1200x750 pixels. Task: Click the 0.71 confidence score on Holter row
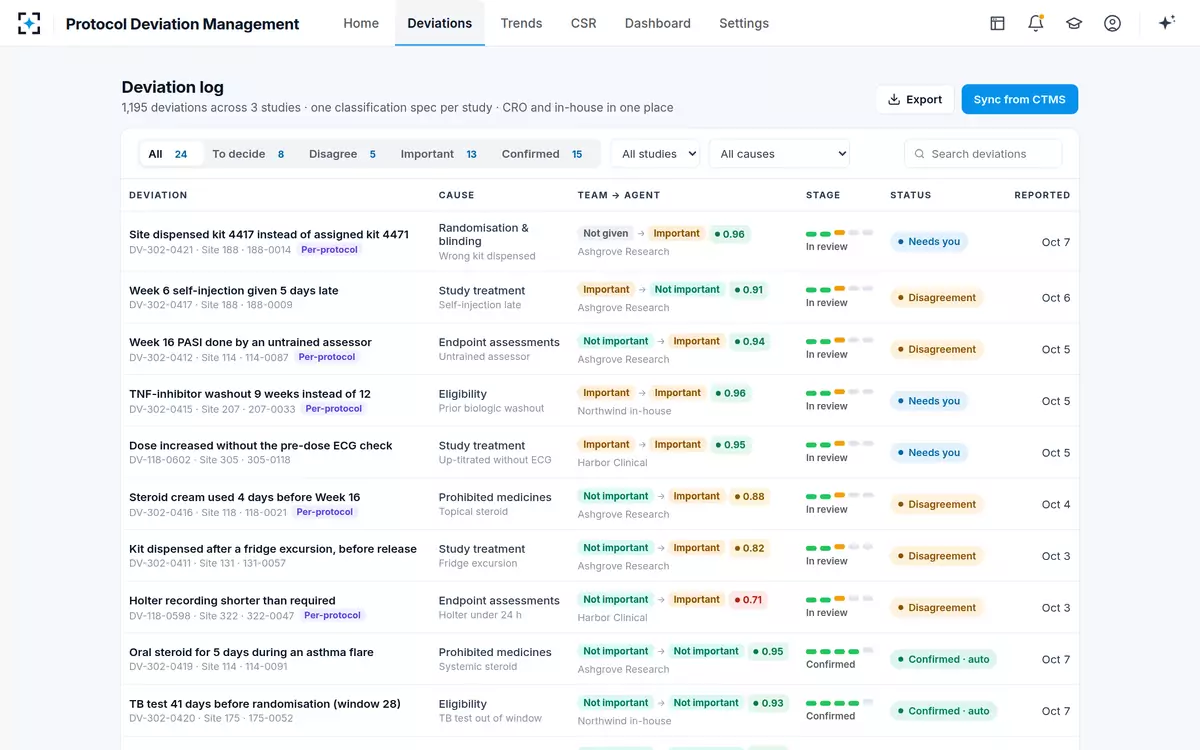(x=748, y=600)
